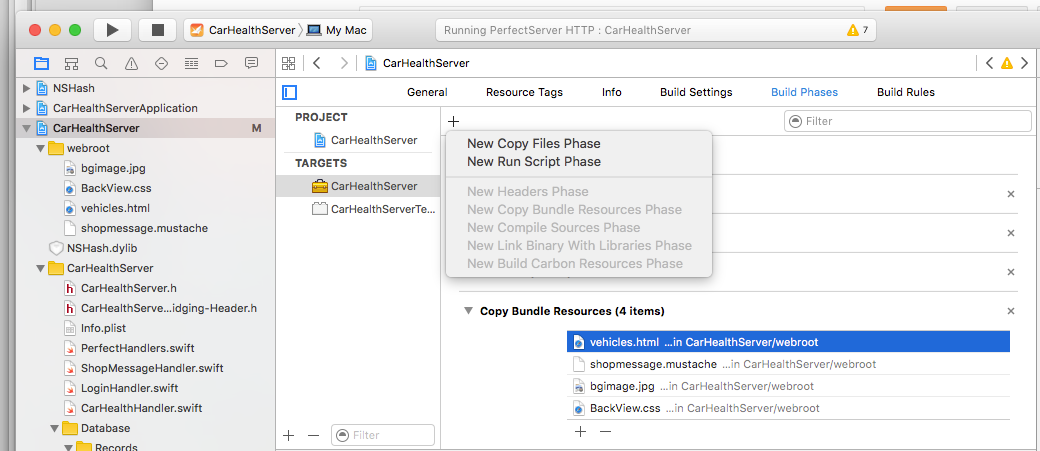Screen dimensions: 1040x451
Task: Open the Find navigator magnifier icon
Action: [x=101, y=64]
